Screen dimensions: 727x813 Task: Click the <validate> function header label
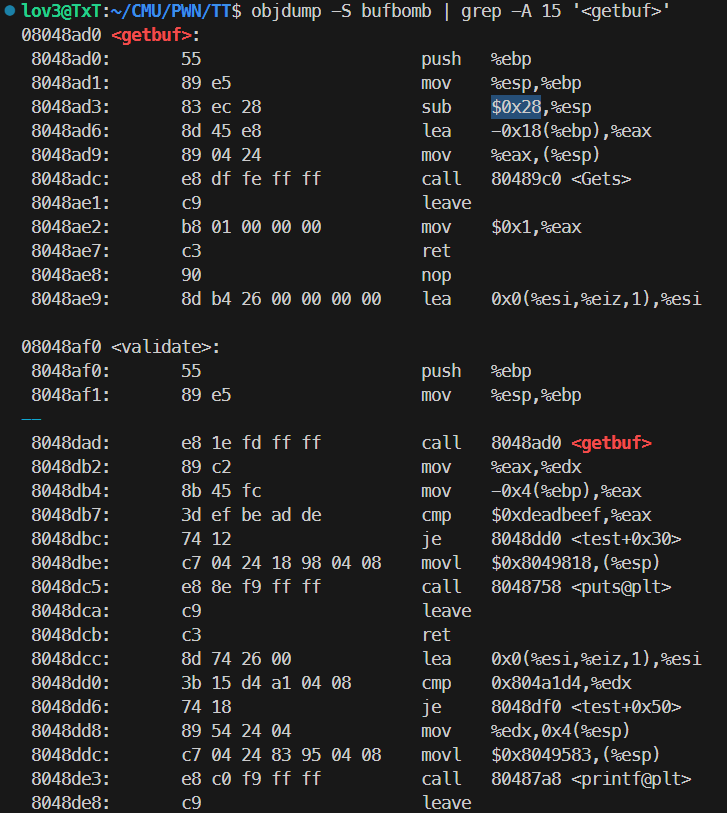165,347
